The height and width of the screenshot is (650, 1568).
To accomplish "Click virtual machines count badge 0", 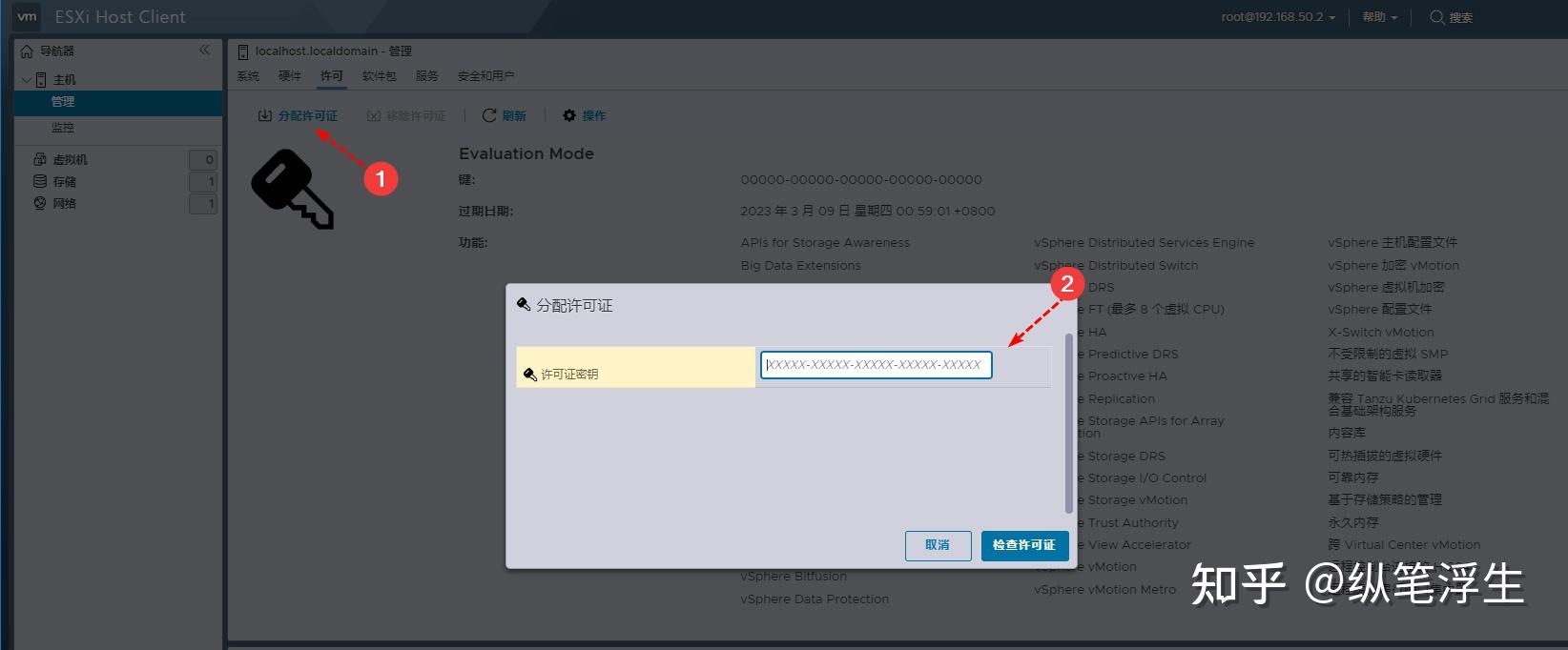I will (x=203, y=160).
